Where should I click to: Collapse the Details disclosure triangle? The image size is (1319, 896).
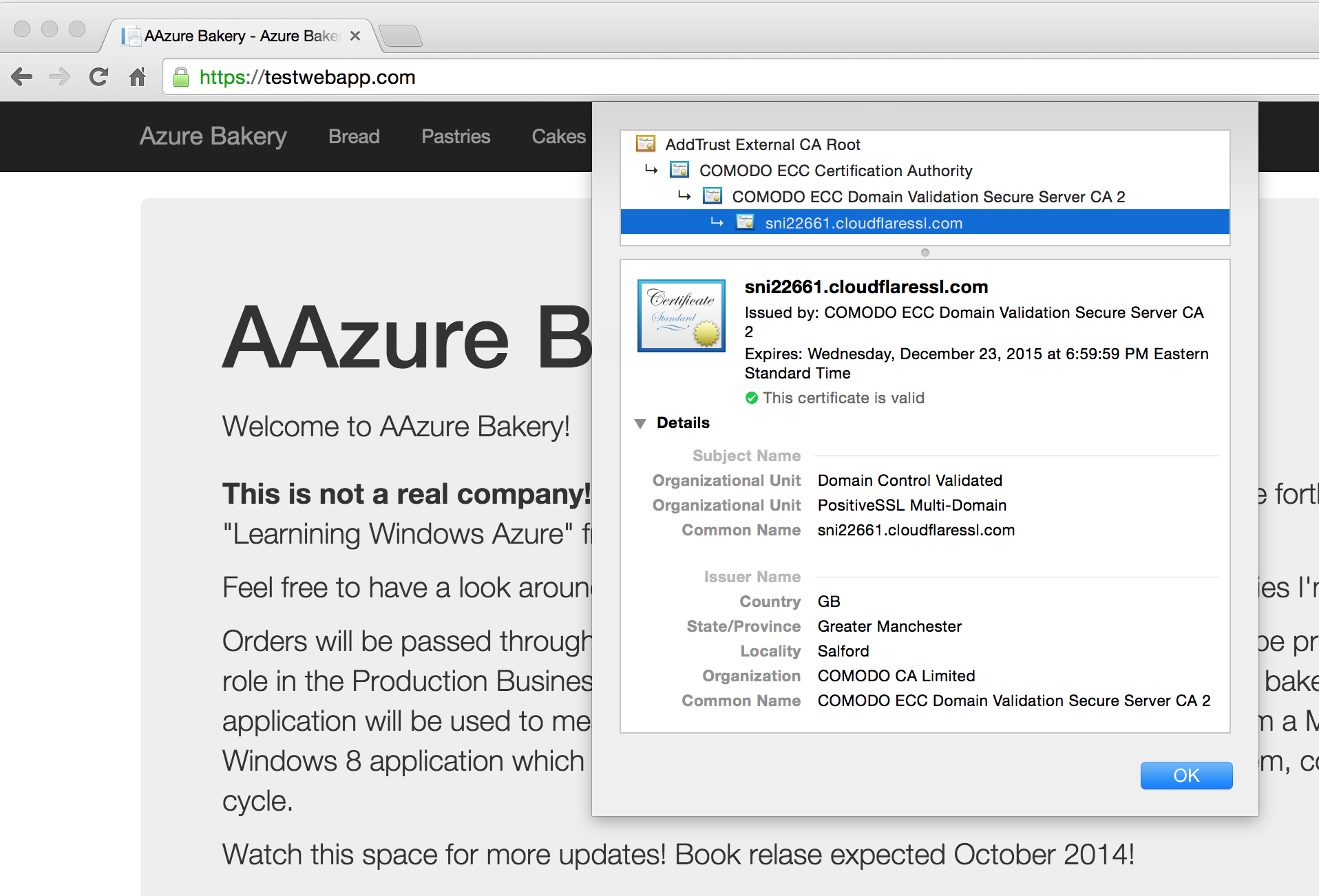pos(640,423)
